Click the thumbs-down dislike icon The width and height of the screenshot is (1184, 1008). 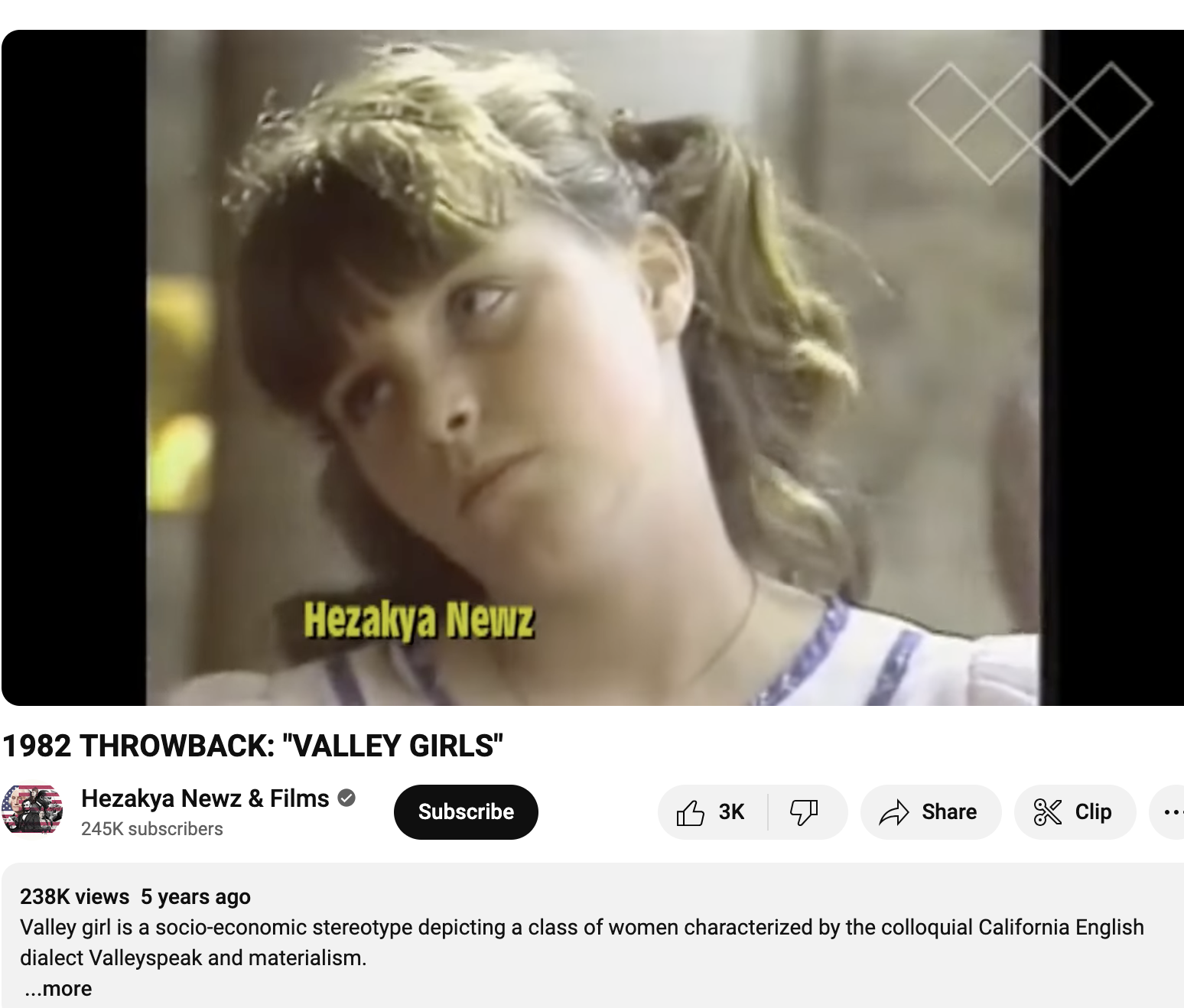click(804, 812)
